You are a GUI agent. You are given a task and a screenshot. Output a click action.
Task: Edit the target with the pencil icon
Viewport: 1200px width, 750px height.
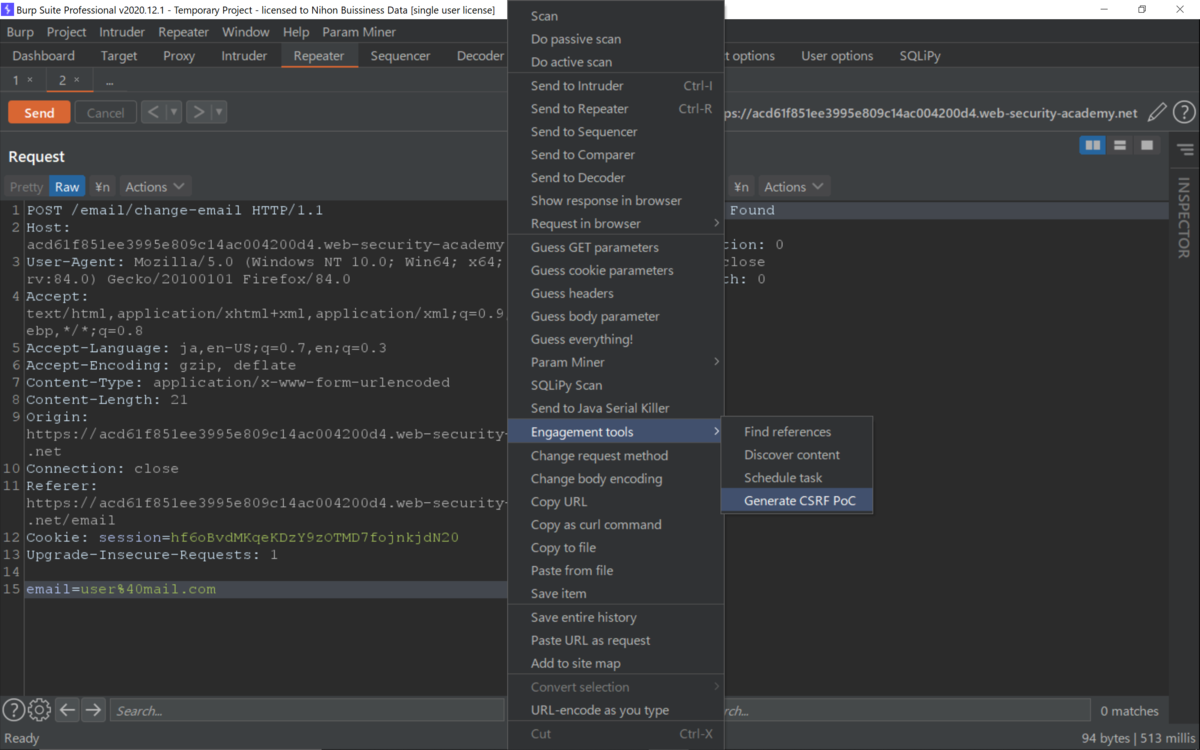tap(1157, 113)
